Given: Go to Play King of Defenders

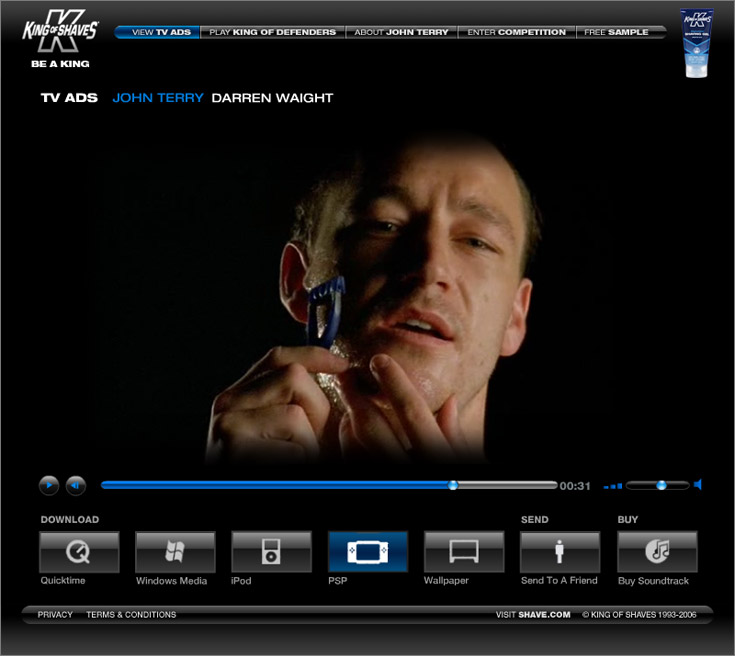Looking at the screenshot, I should (272, 32).
